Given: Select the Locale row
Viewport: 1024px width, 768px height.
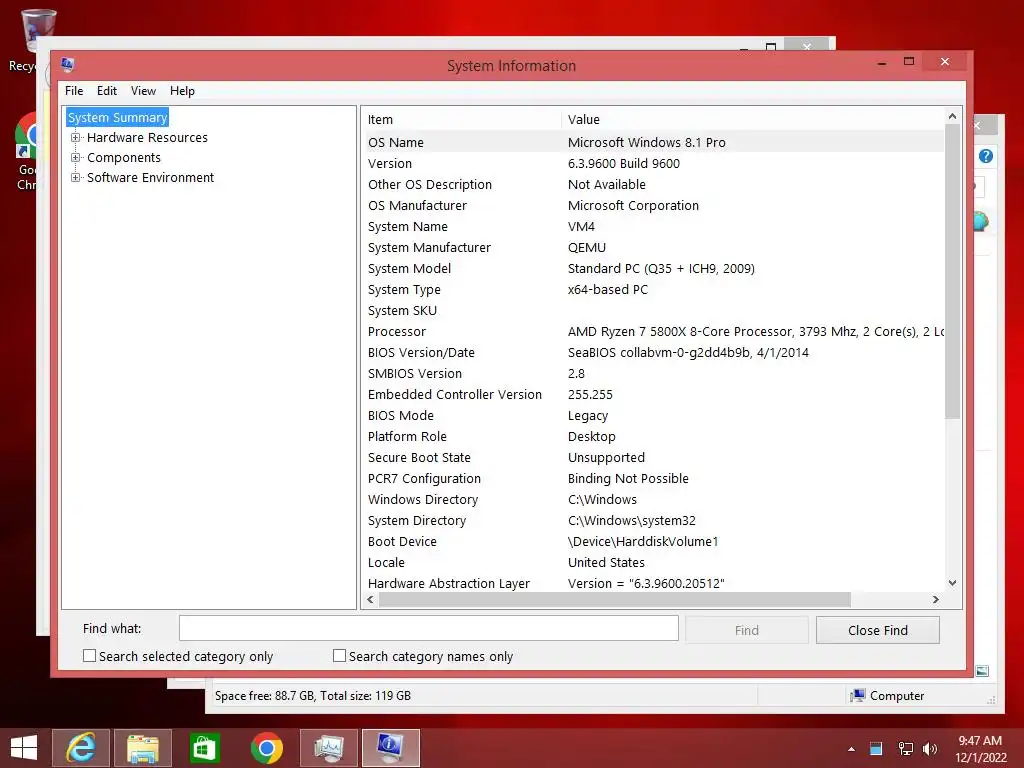Looking at the screenshot, I should click(x=653, y=562).
